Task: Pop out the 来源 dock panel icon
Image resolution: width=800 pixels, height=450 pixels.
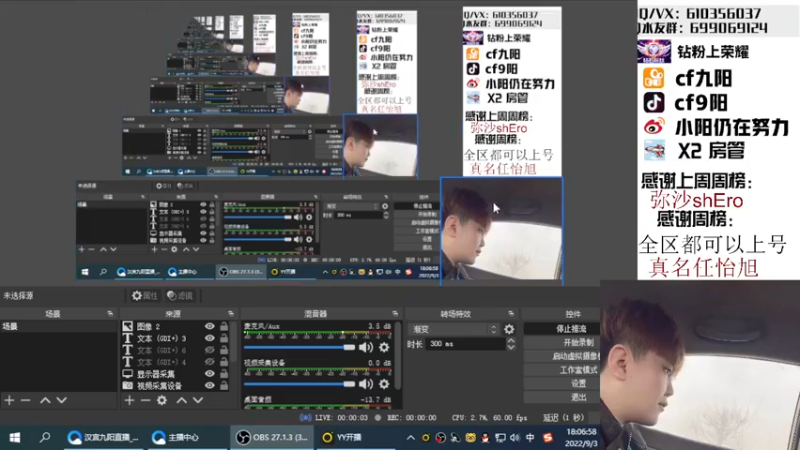Action: (231, 314)
